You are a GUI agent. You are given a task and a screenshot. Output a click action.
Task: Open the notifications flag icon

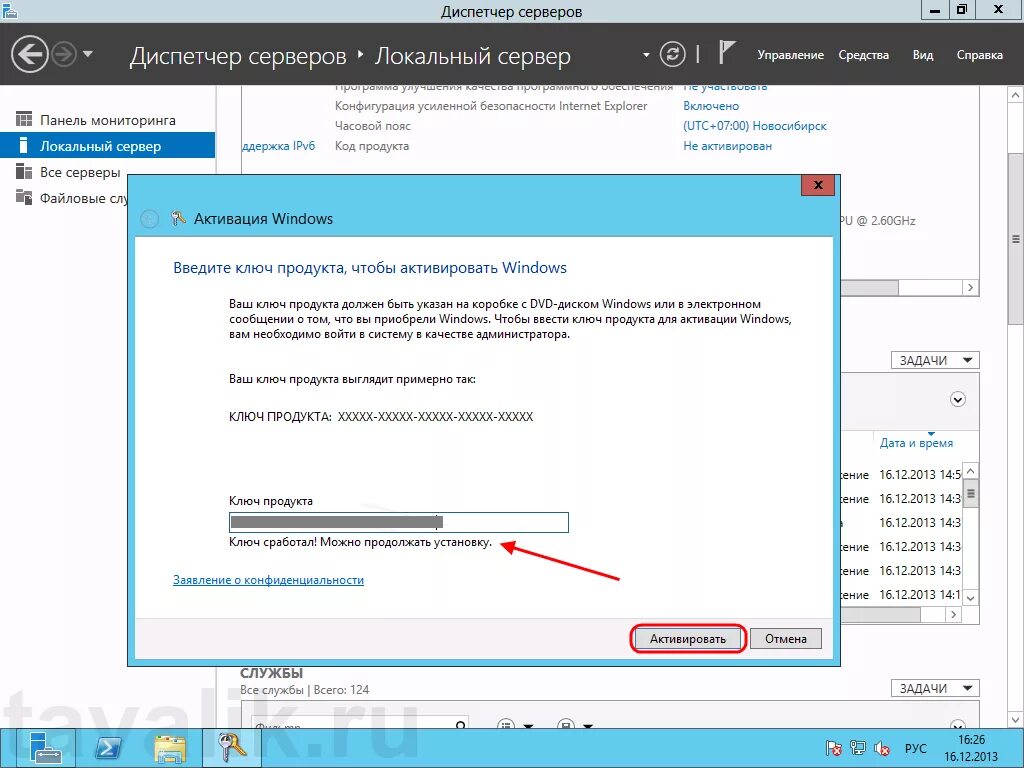pyautogui.click(x=726, y=53)
